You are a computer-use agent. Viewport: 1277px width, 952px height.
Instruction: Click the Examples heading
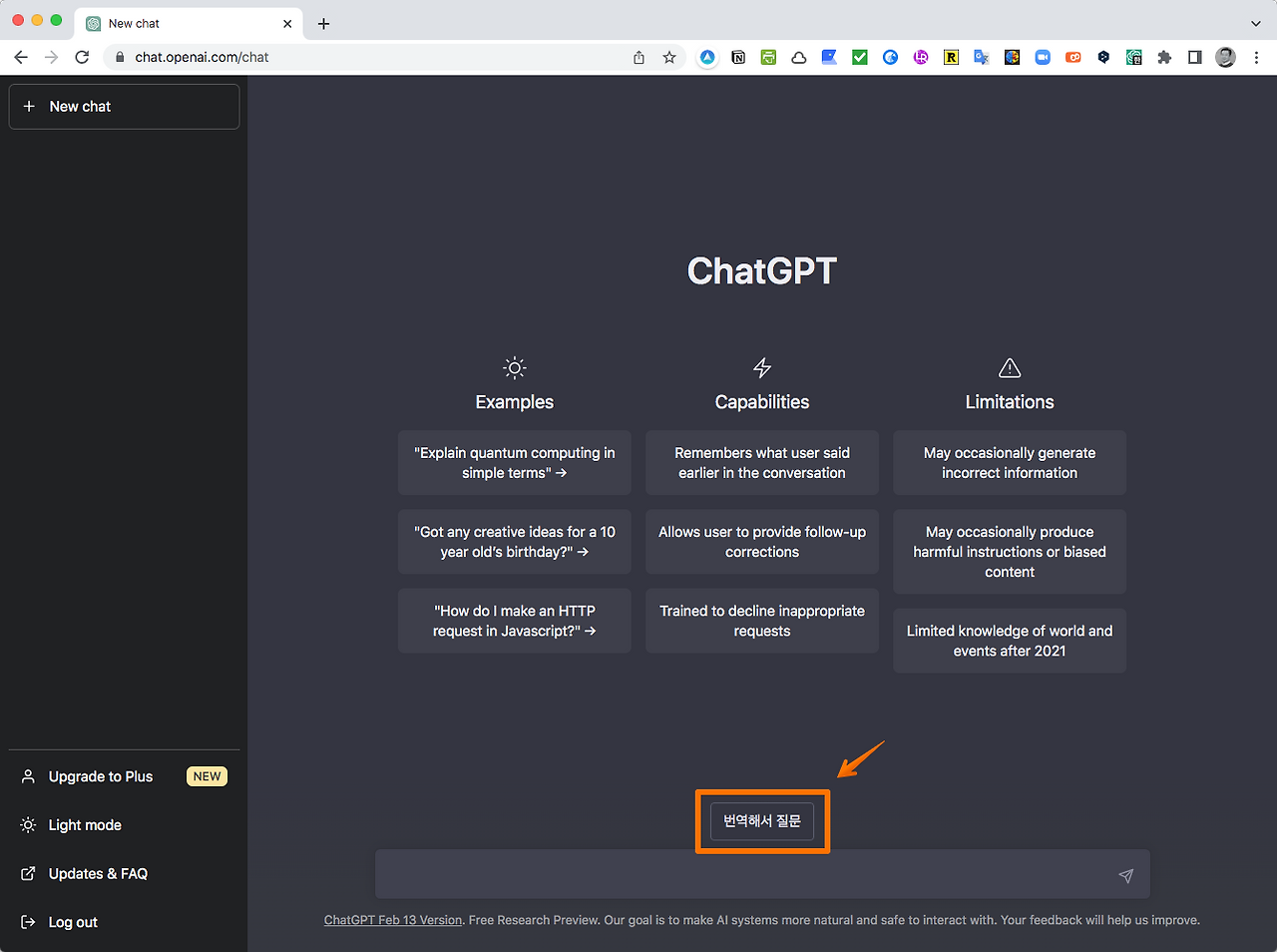coord(515,402)
